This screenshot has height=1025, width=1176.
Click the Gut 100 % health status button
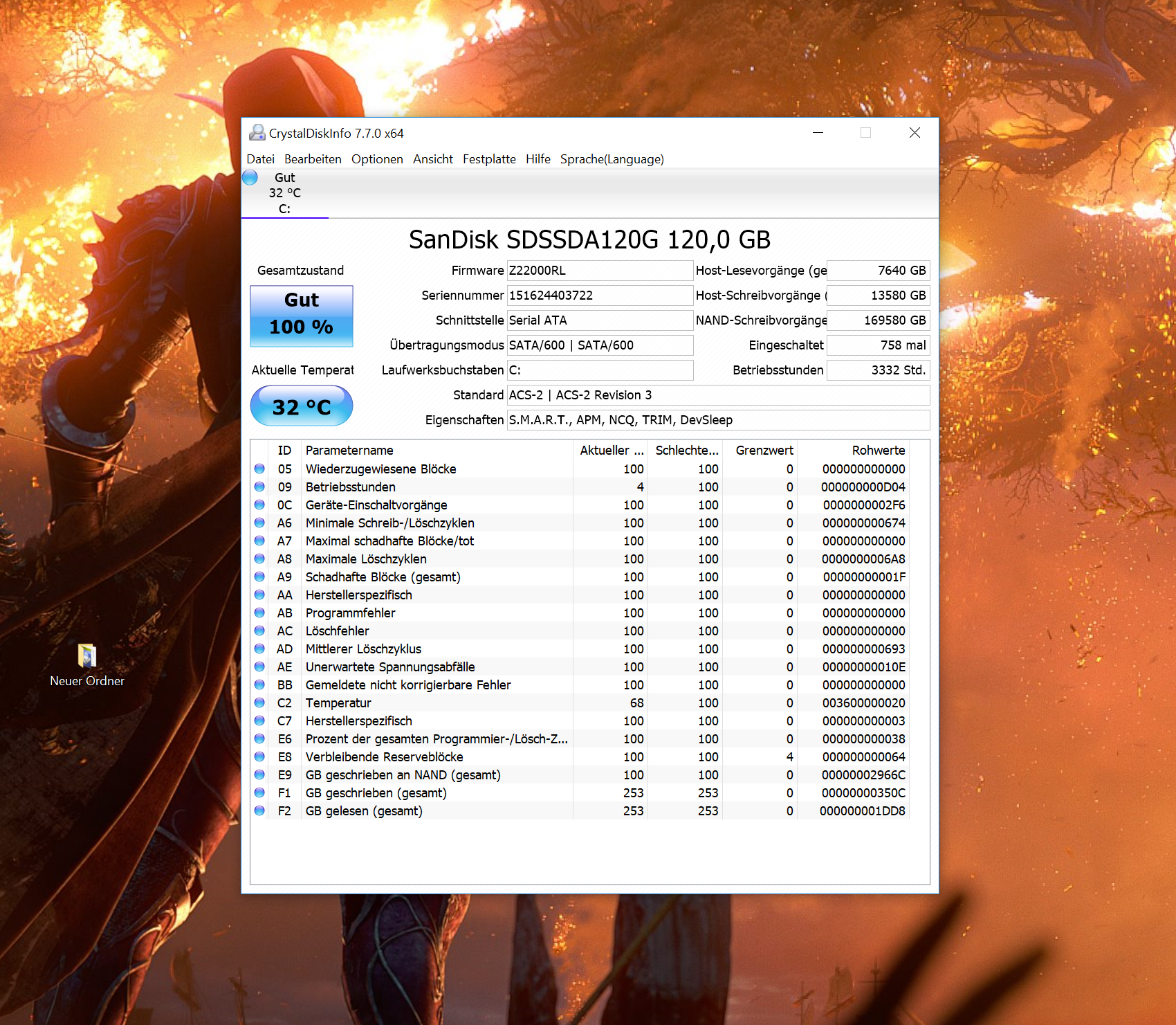point(302,316)
